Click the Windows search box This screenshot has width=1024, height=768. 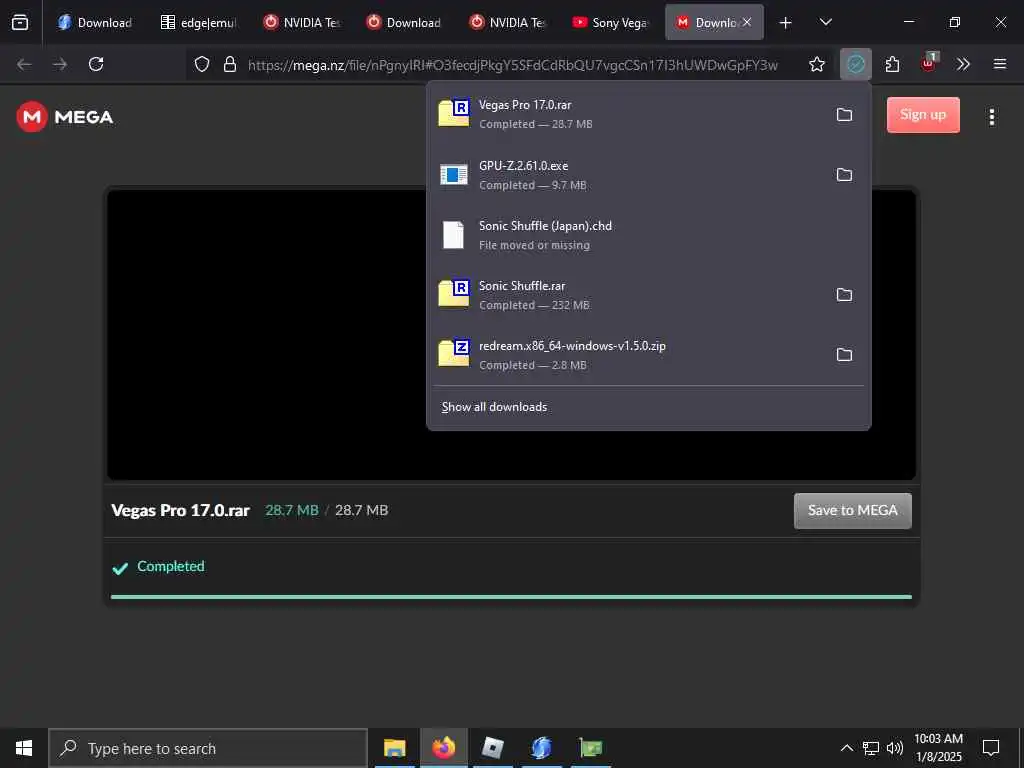[208, 748]
